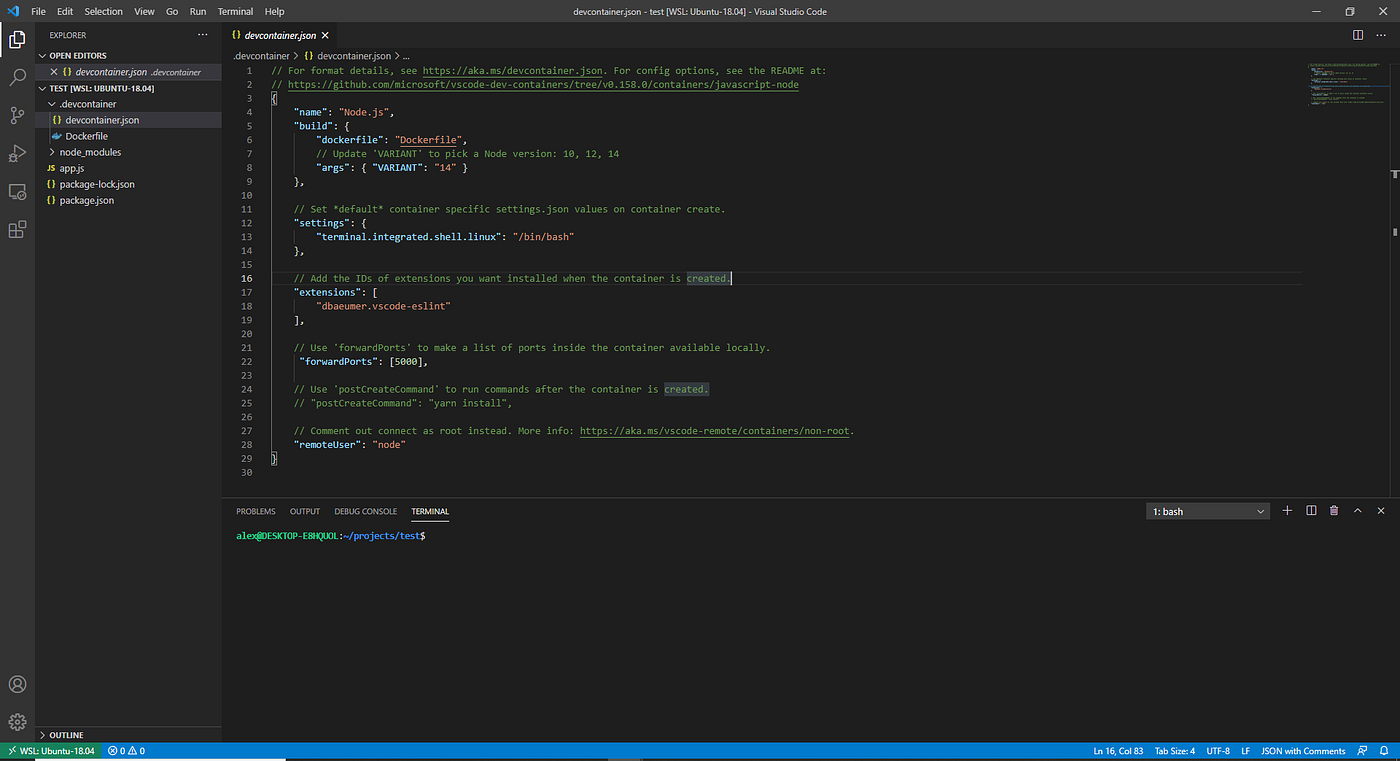Click the GitHub vscode-dev-containers link in line 2
This screenshot has height=761, width=1400.
543,85
